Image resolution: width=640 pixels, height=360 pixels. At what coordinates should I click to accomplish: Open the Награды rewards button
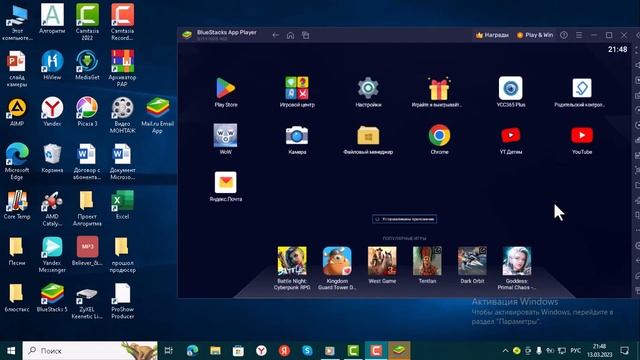[x=492, y=35]
